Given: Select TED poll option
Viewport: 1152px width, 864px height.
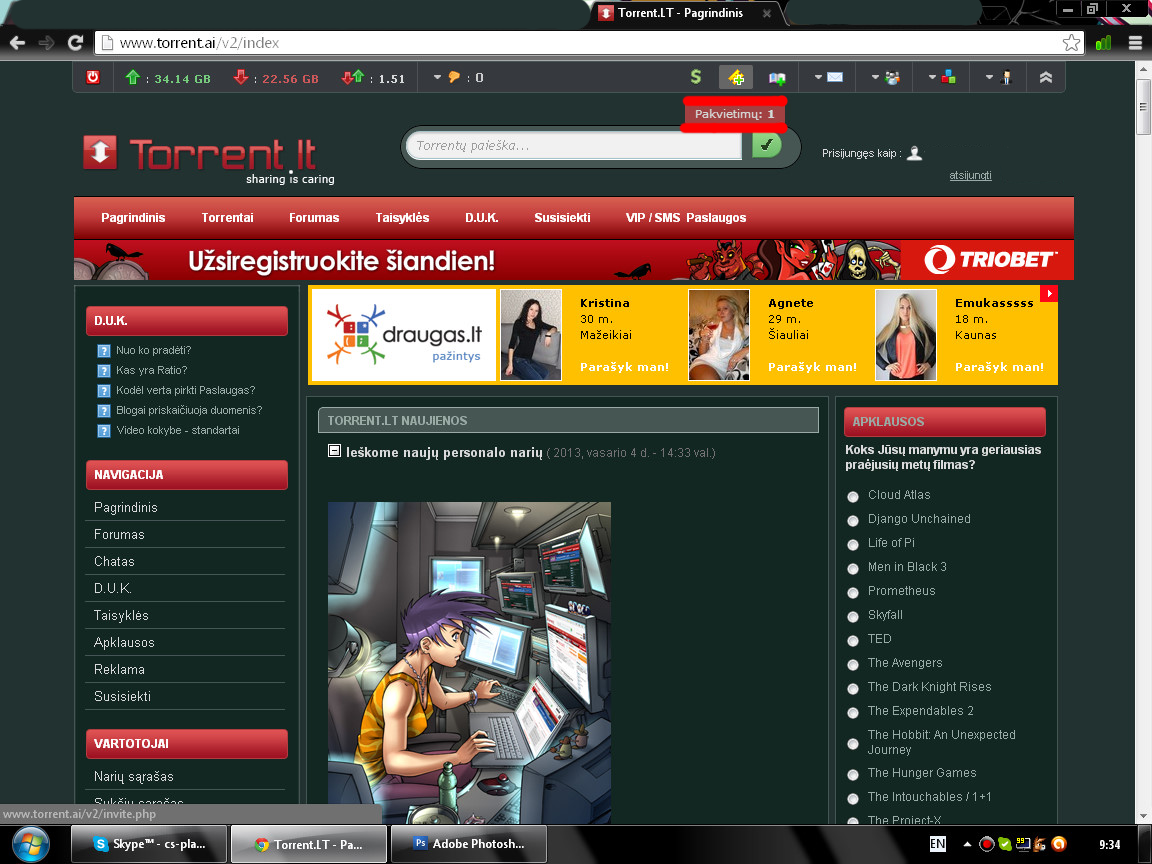Looking at the screenshot, I should [853, 641].
